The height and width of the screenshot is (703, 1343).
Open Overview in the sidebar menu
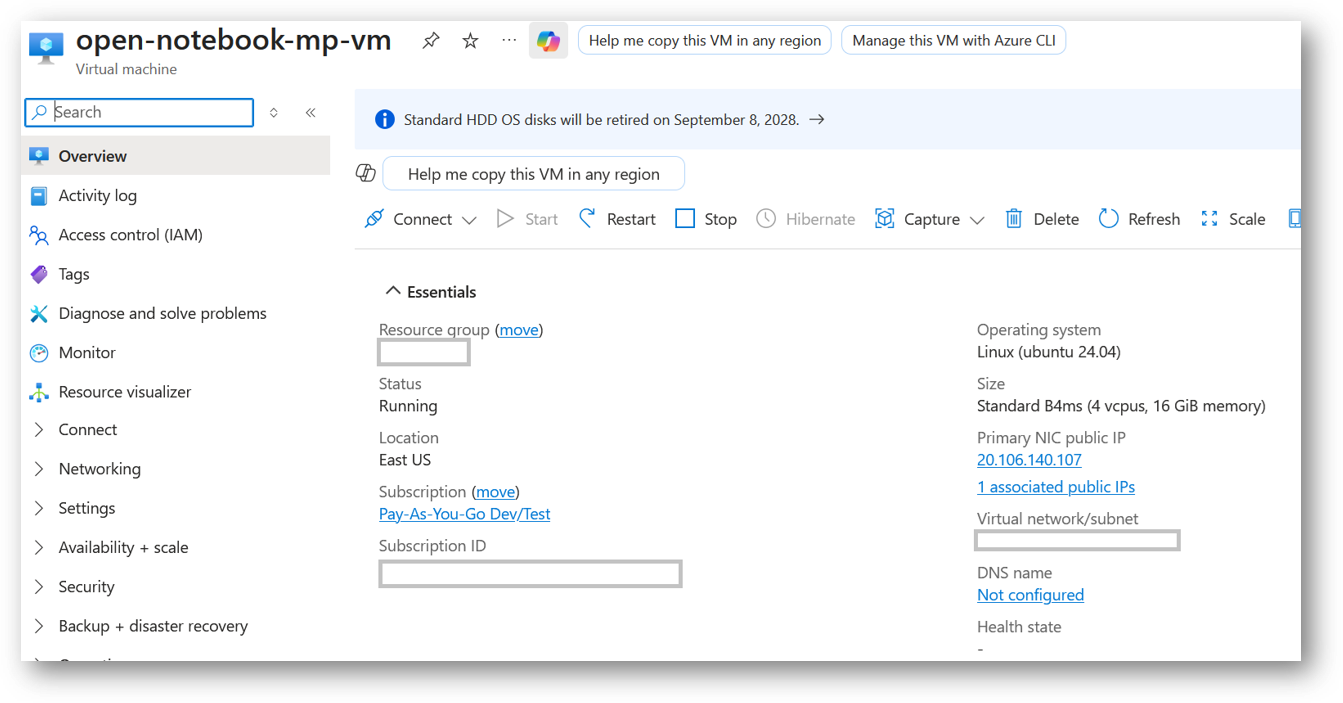(x=176, y=156)
